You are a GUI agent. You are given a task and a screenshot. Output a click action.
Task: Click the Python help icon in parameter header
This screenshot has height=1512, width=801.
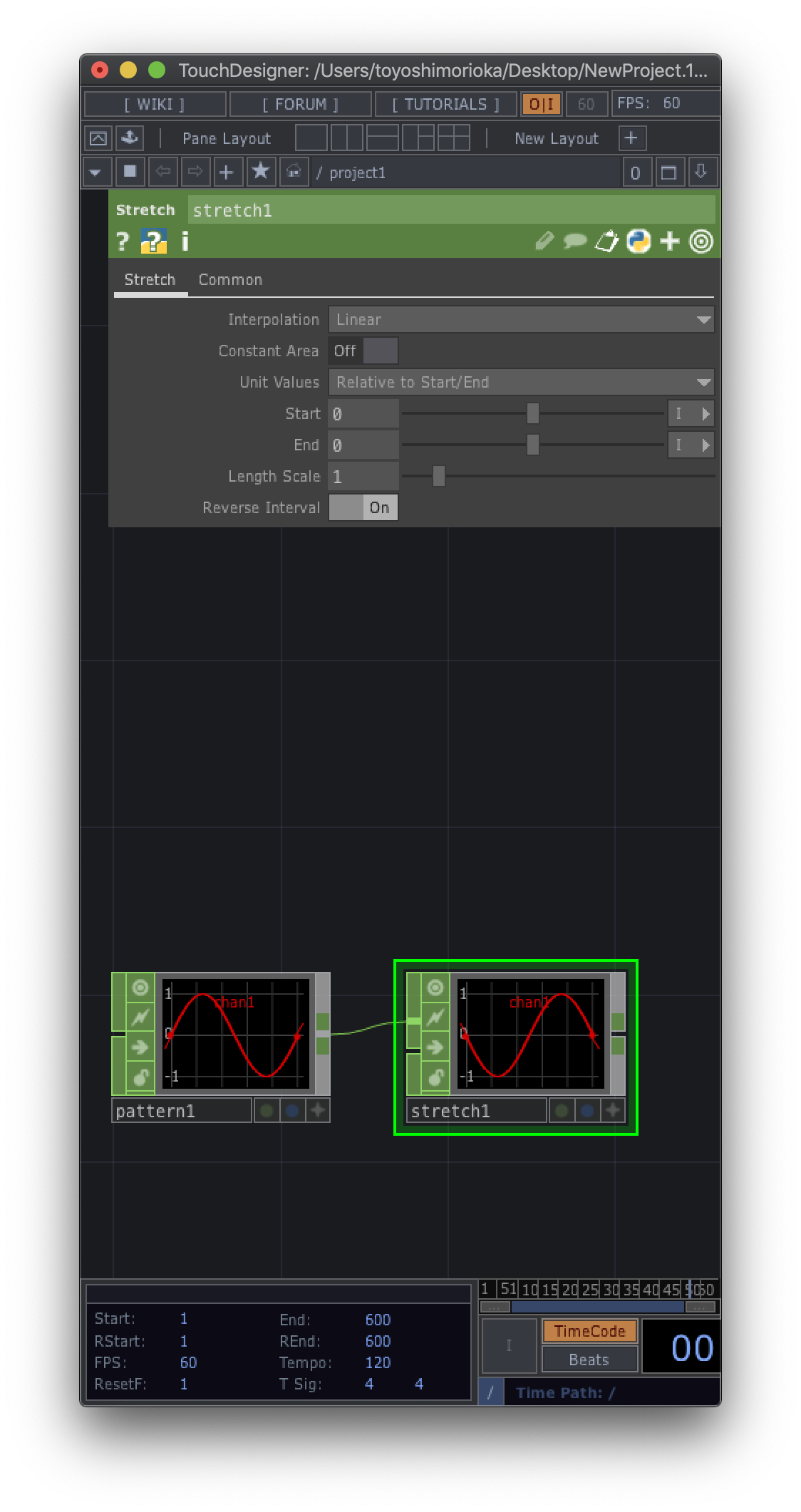click(153, 242)
